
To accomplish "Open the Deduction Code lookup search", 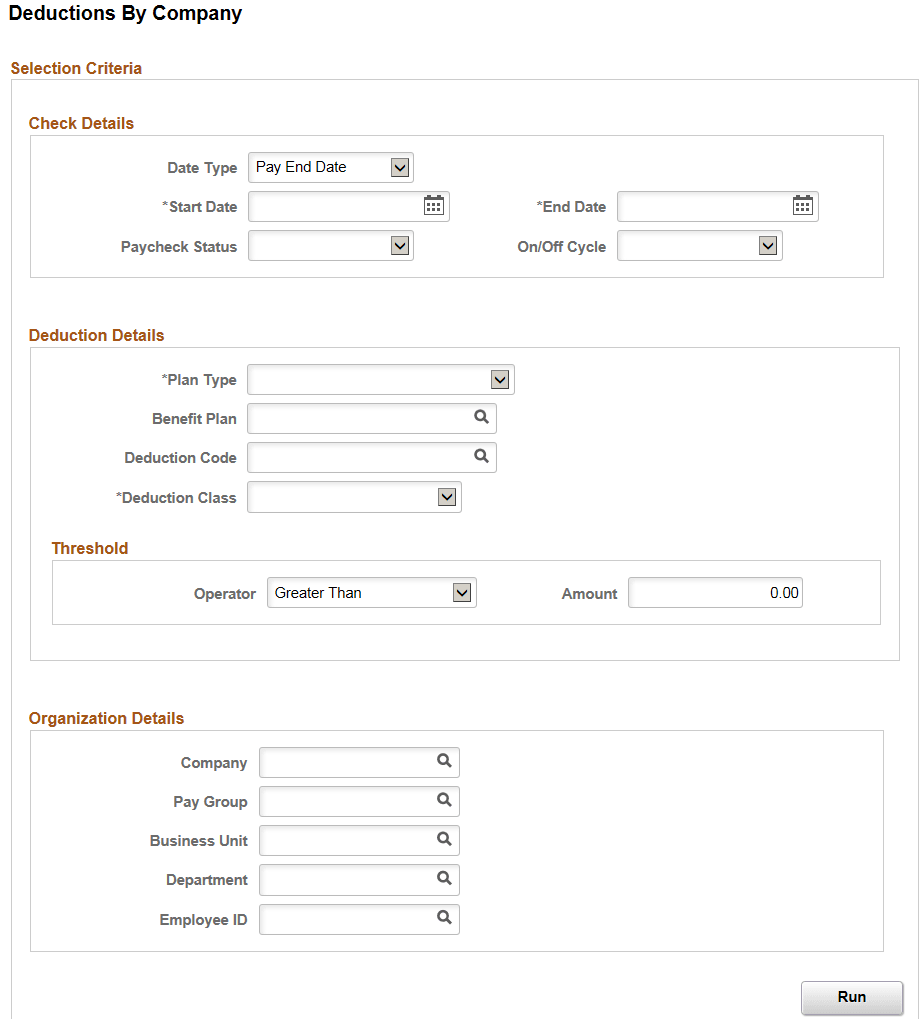I will (x=481, y=456).
